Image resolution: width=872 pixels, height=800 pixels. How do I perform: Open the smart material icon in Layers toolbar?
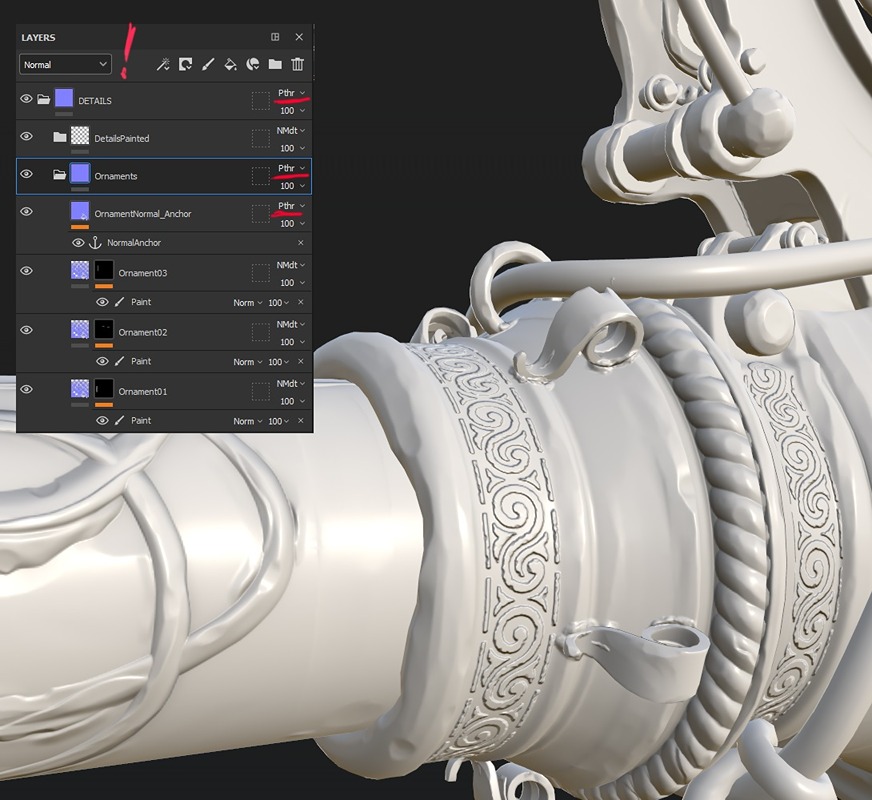[252, 64]
